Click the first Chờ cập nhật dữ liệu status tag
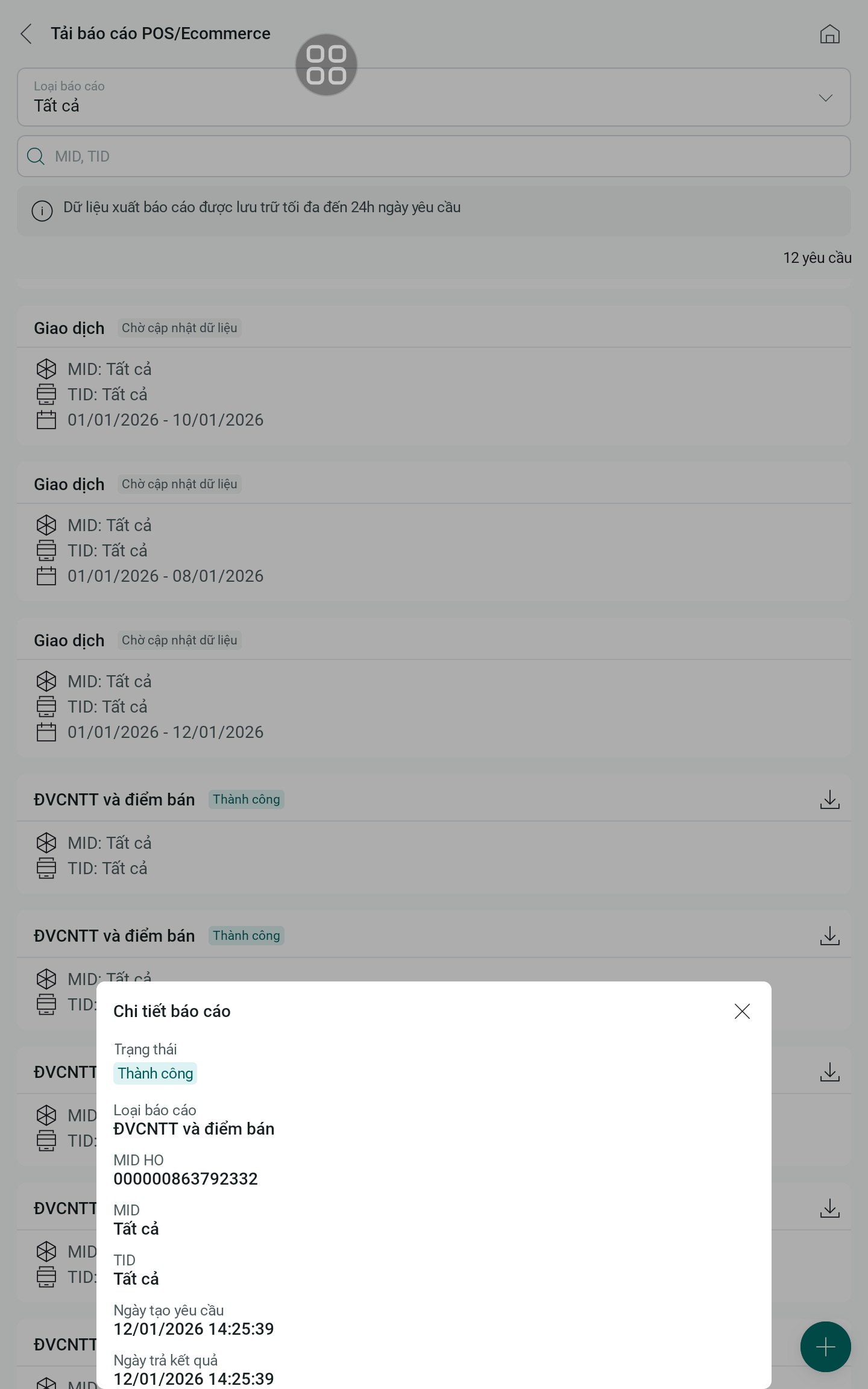Image resolution: width=868 pixels, height=1389 pixels. point(180,328)
